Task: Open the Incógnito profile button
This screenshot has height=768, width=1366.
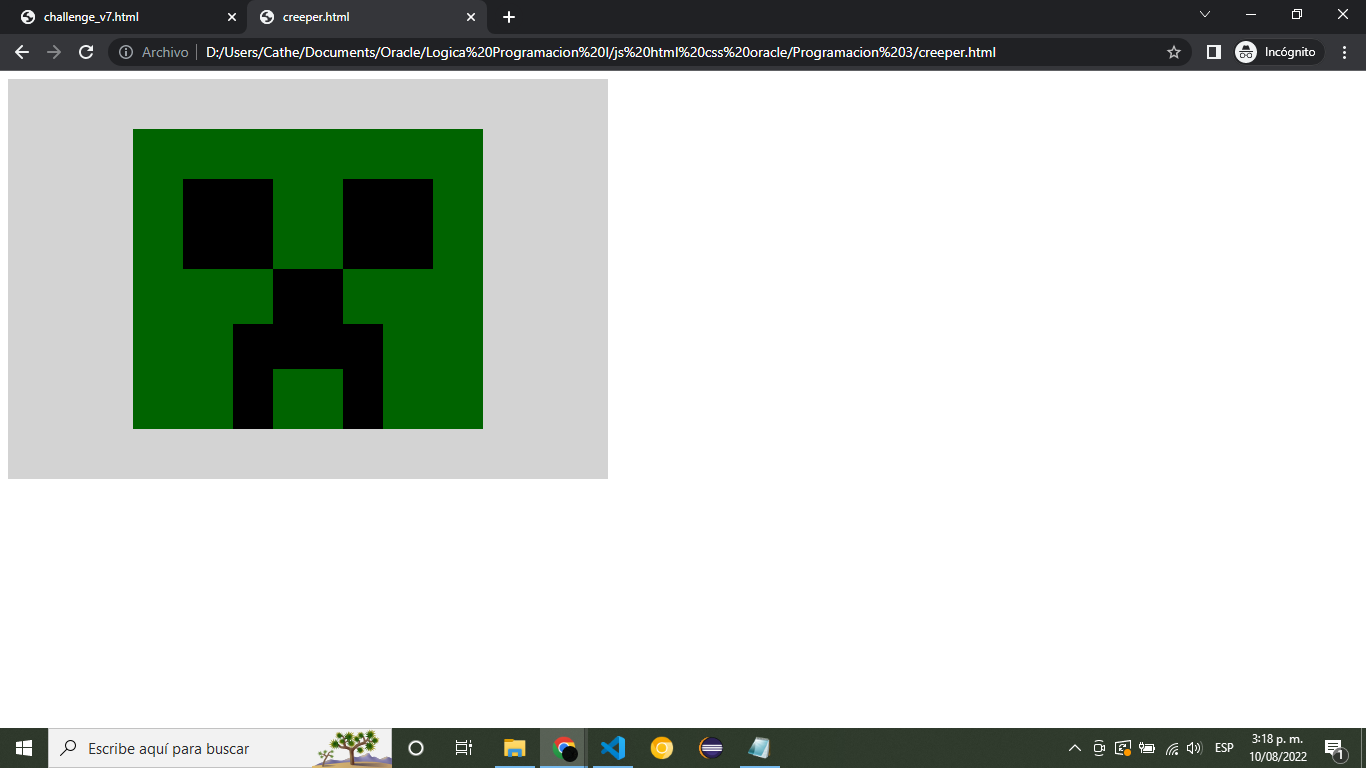Action: tap(1278, 52)
